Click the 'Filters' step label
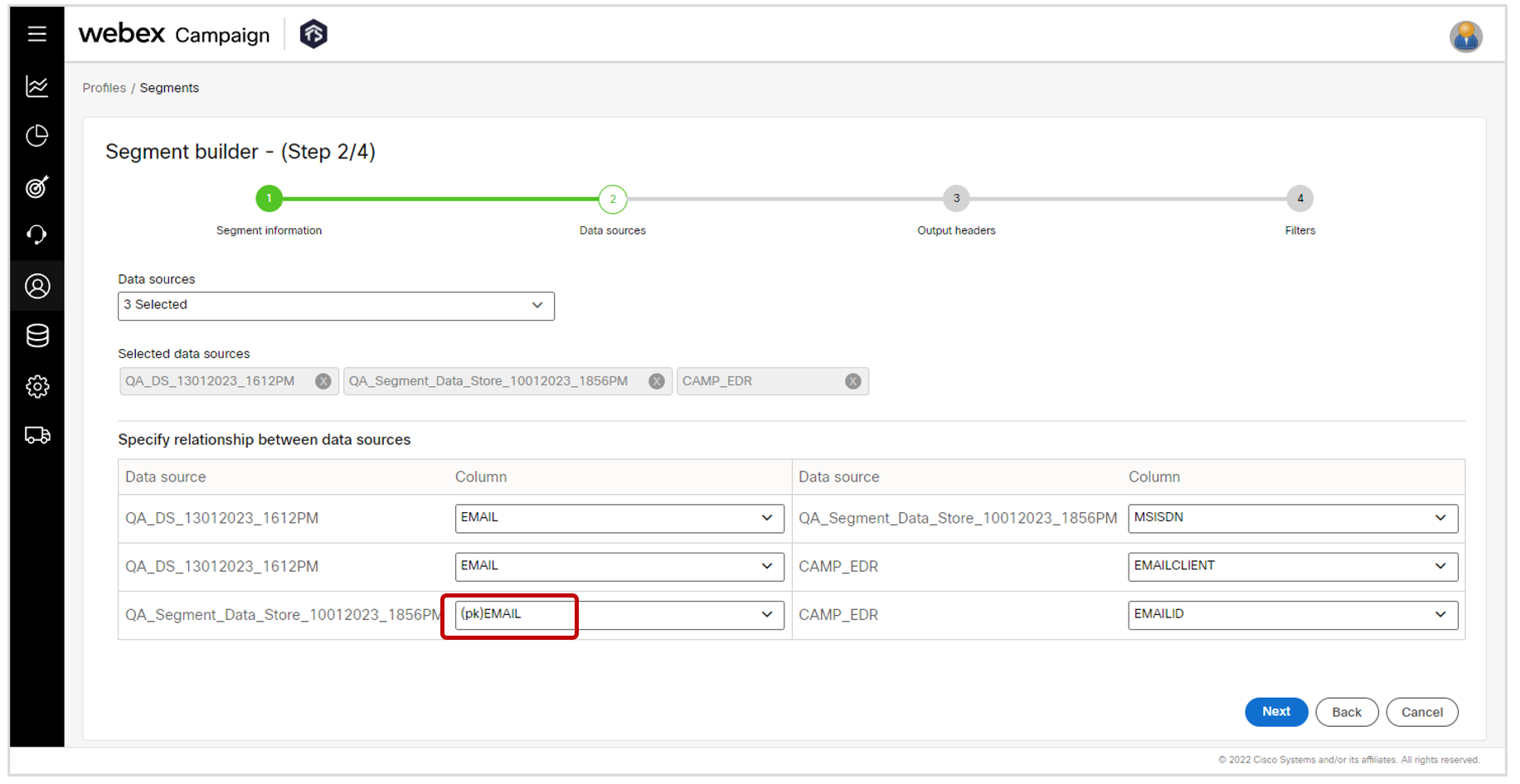This screenshot has width=1520, height=784. pyautogui.click(x=1299, y=230)
